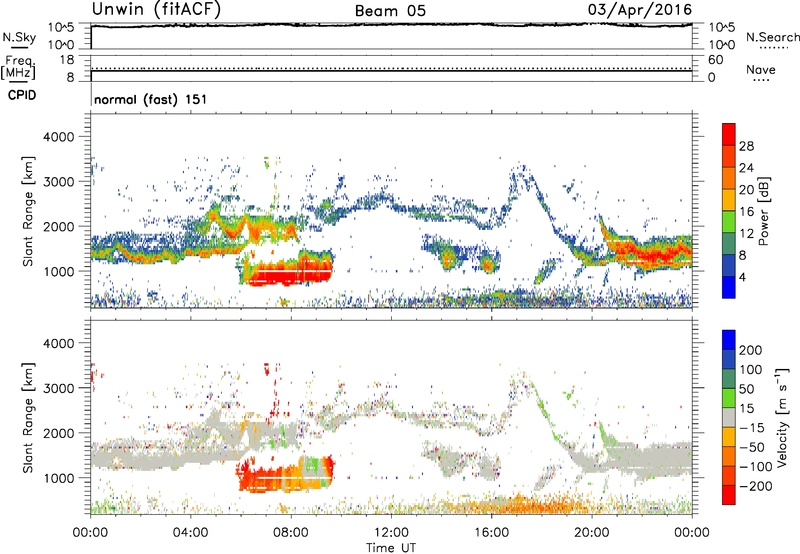The height and width of the screenshot is (554, 800).
Task: Click the "12:00" time axis label
Action: 391,533
